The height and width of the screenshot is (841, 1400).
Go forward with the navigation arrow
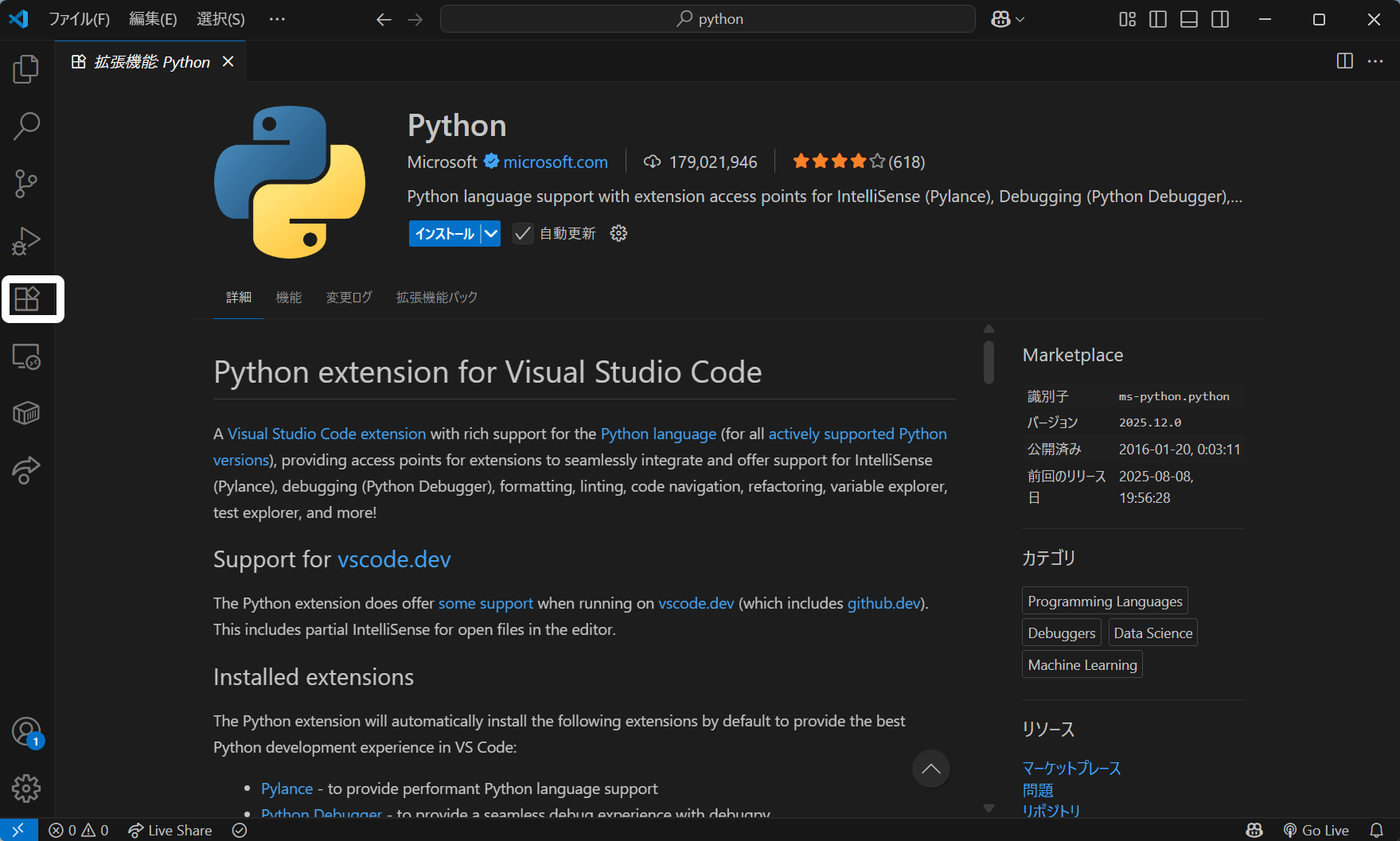pyautogui.click(x=415, y=19)
